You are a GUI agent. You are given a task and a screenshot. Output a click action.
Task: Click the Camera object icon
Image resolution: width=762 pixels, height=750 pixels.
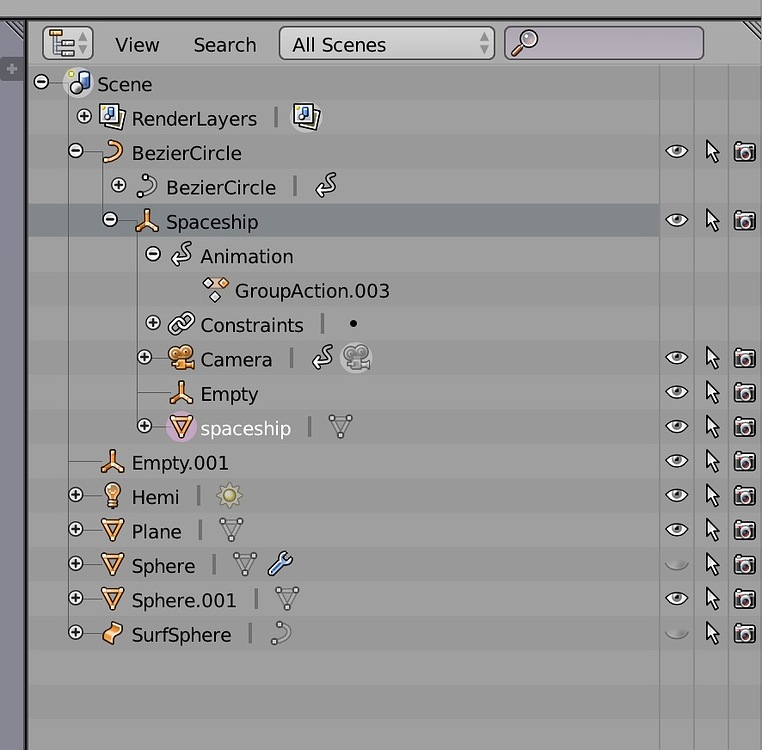tap(181, 358)
